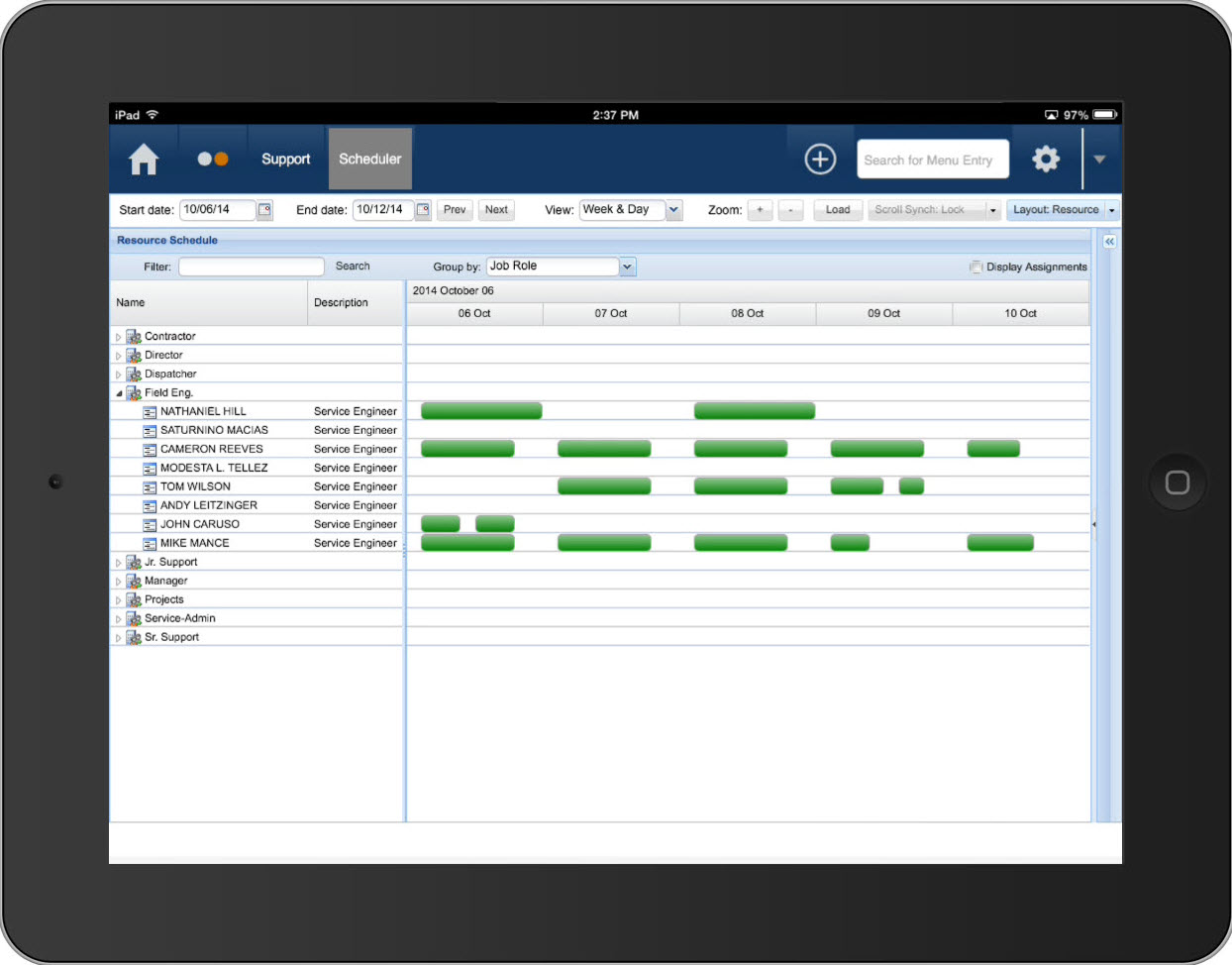Select the contact card icon beside TOM WILSON

click(x=149, y=486)
